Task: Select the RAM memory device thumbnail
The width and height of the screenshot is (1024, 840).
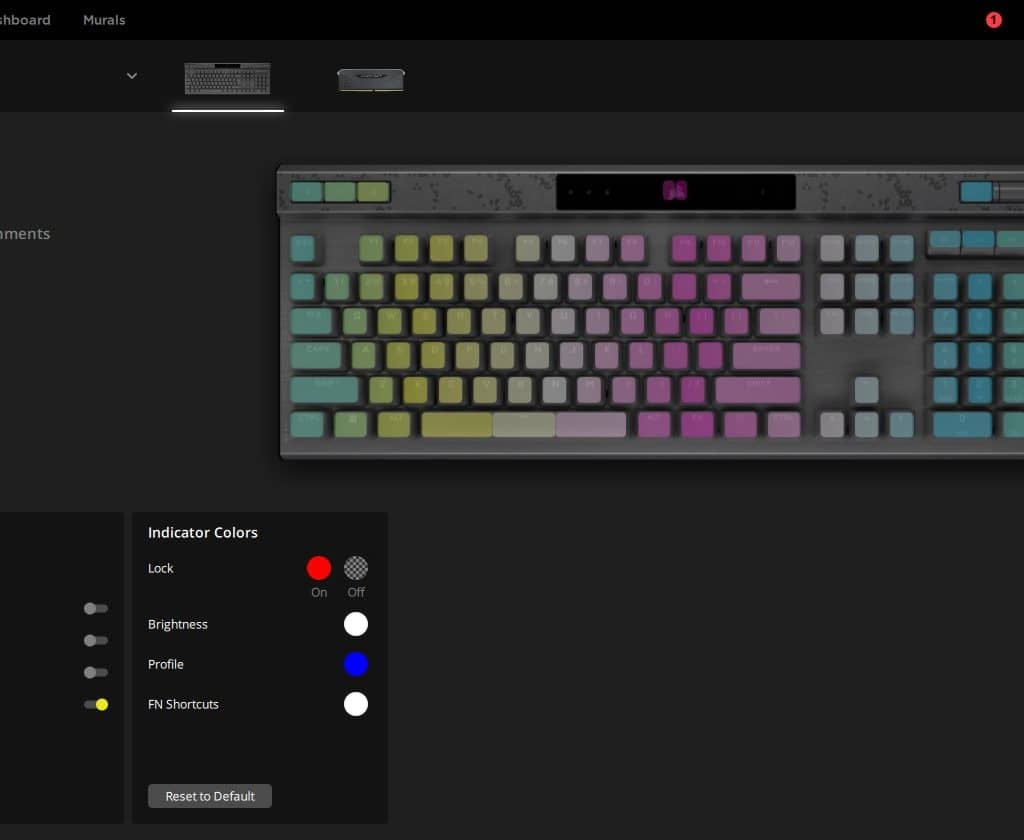Action: tap(370, 80)
